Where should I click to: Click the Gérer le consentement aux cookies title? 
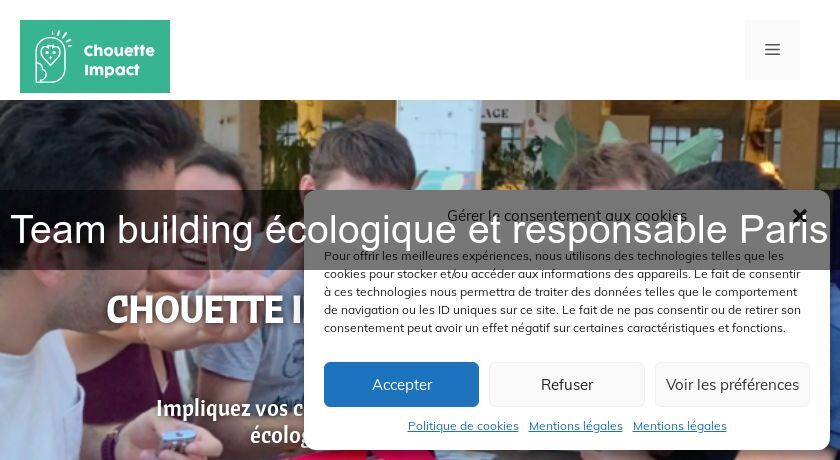pyautogui.click(x=567, y=216)
